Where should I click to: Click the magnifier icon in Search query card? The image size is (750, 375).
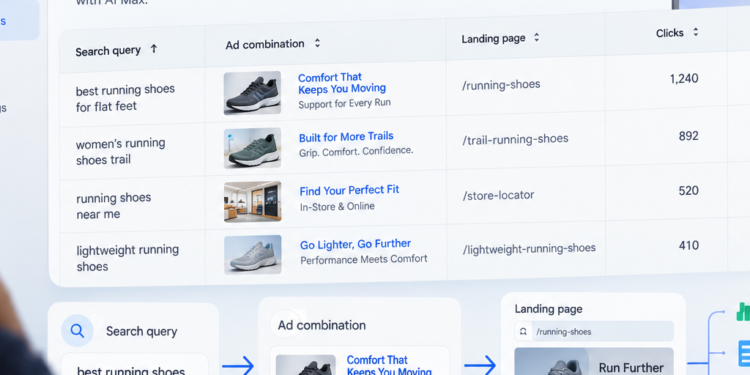pos(77,331)
